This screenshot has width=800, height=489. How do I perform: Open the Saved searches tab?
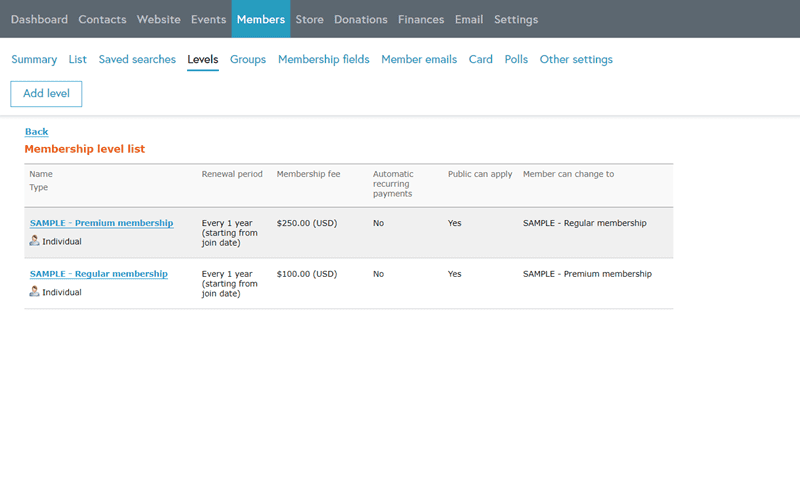(137, 59)
